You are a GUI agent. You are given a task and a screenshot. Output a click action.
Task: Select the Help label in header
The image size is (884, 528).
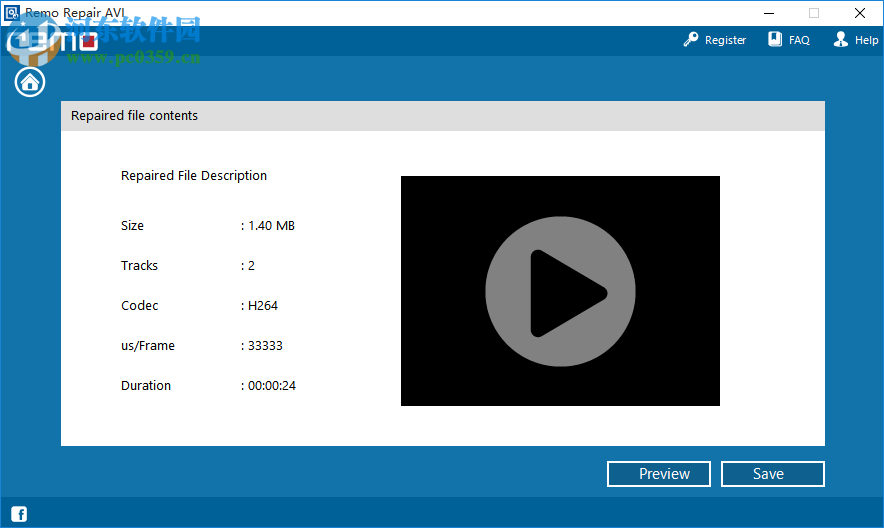866,40
